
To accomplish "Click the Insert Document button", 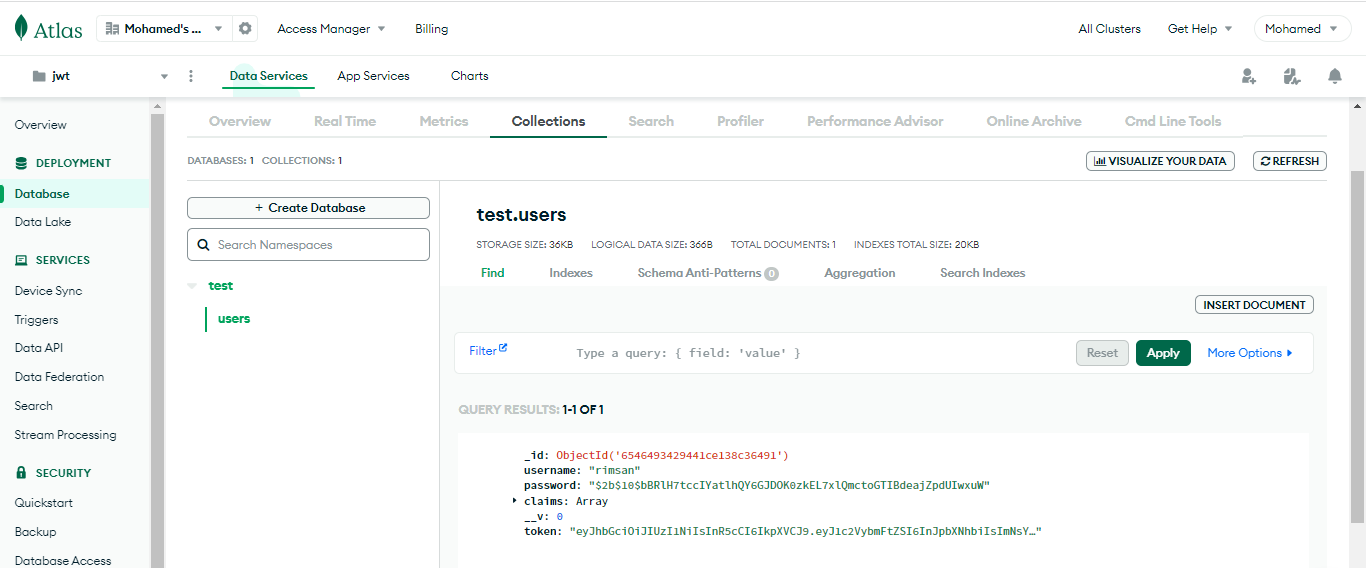I will (x=1254, y=305).
